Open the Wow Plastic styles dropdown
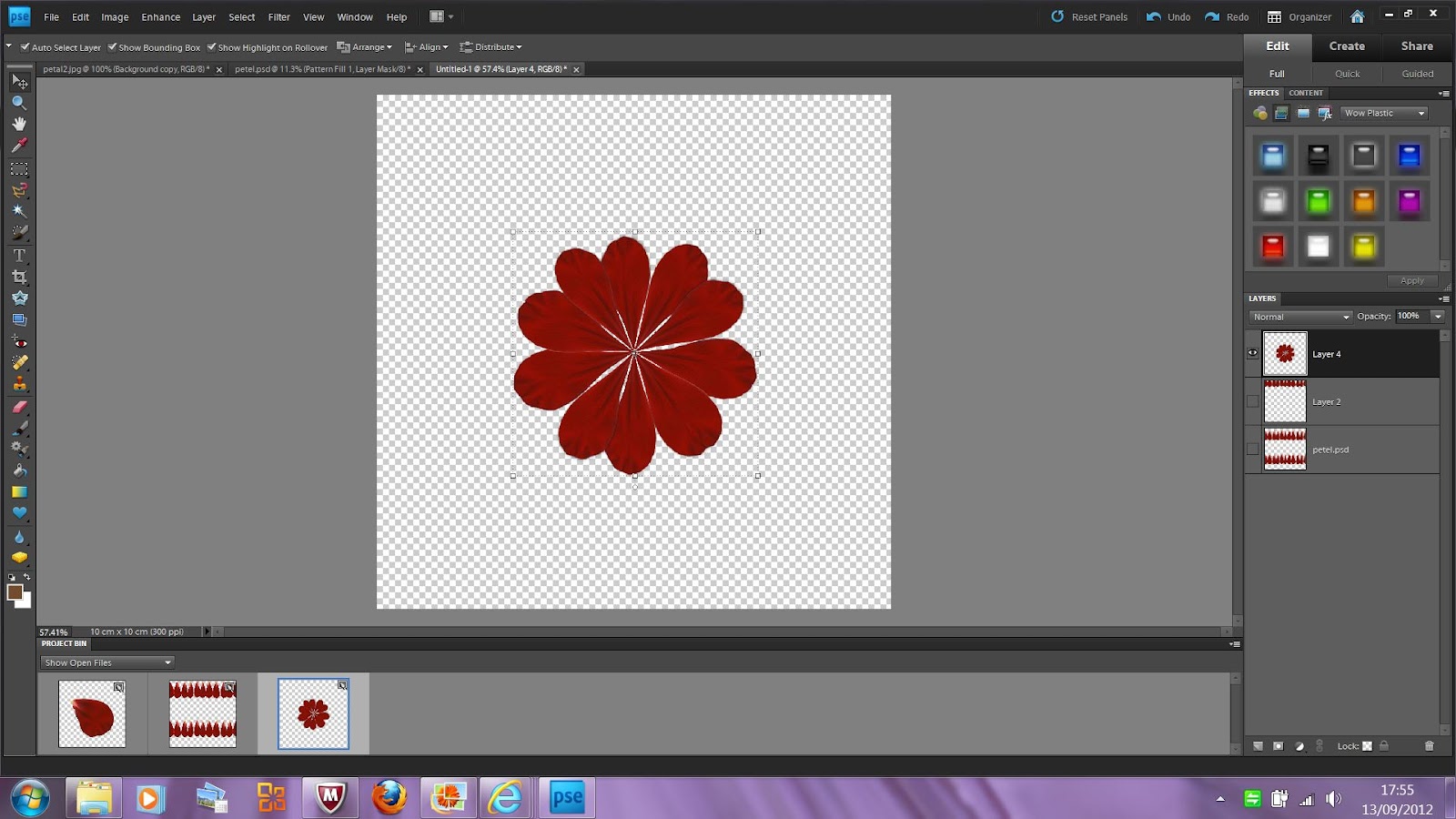 tap(1383, 113)
